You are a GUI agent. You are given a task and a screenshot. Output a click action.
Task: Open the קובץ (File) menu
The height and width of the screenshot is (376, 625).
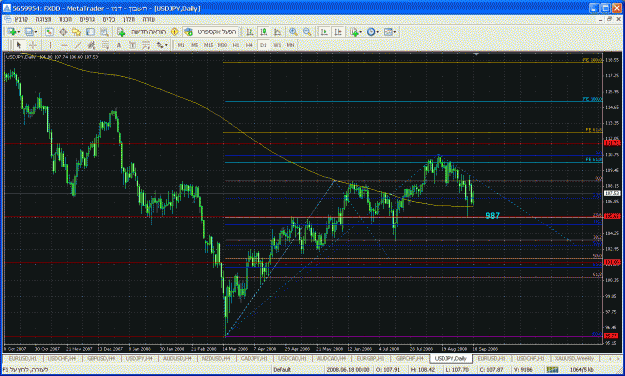(21, 19)
